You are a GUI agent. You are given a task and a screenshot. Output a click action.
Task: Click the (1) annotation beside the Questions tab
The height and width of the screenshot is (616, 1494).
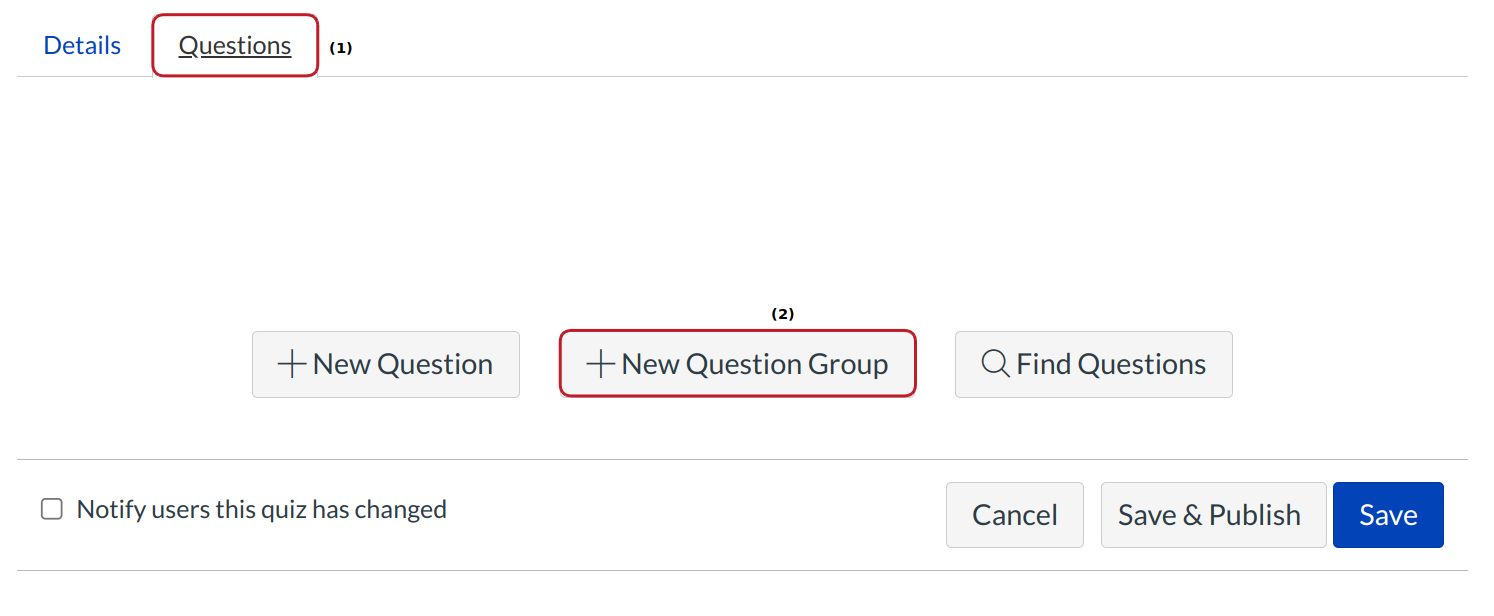click(341, 48)
